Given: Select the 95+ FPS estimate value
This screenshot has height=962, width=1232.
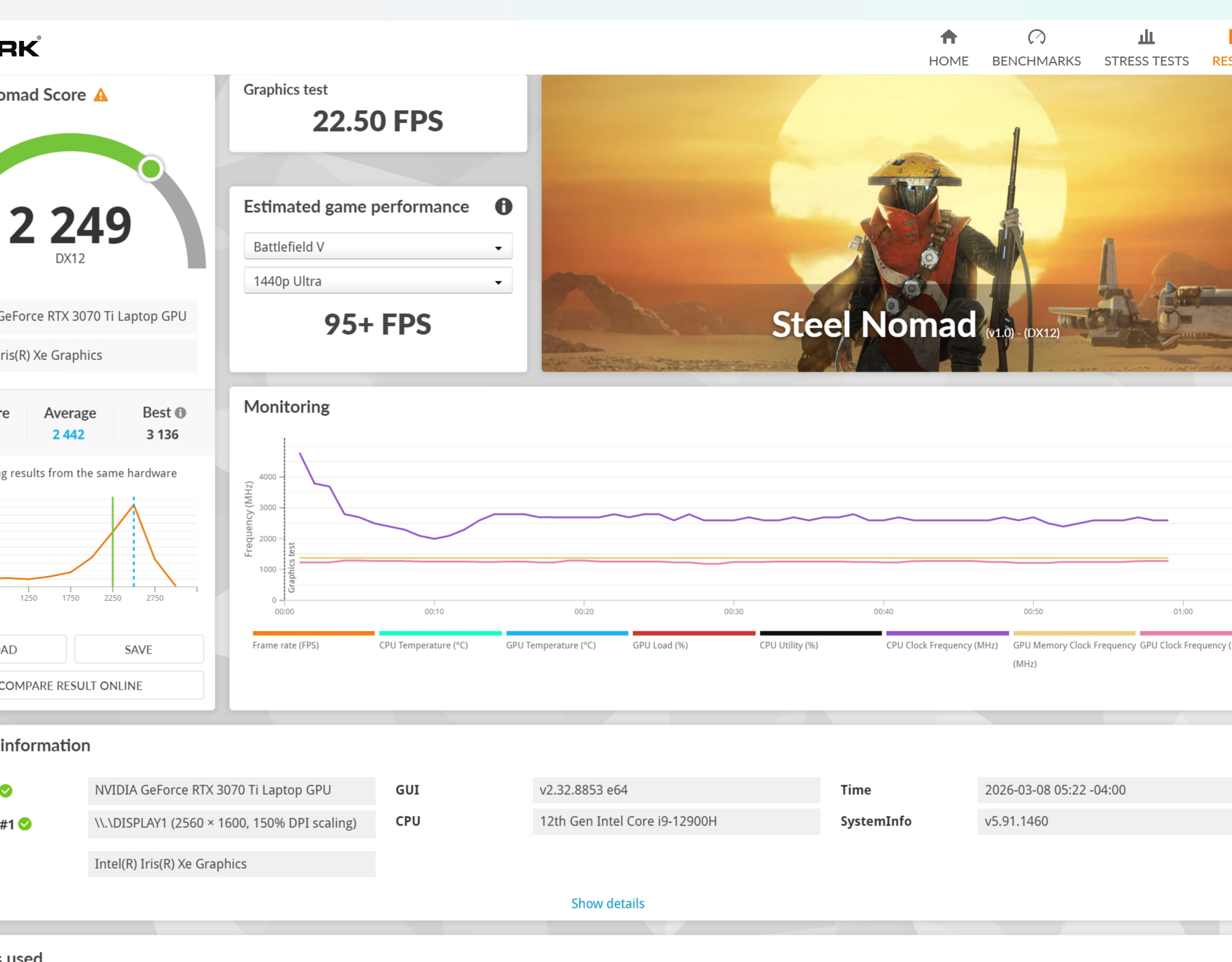Looking at the screenshot, I should (378, 324).
